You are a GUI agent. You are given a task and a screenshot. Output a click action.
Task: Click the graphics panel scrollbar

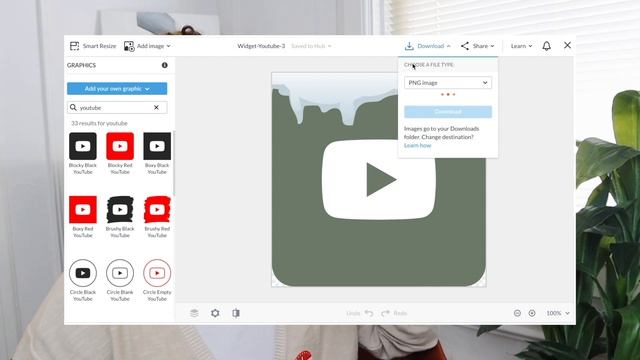tap(174, 163)
